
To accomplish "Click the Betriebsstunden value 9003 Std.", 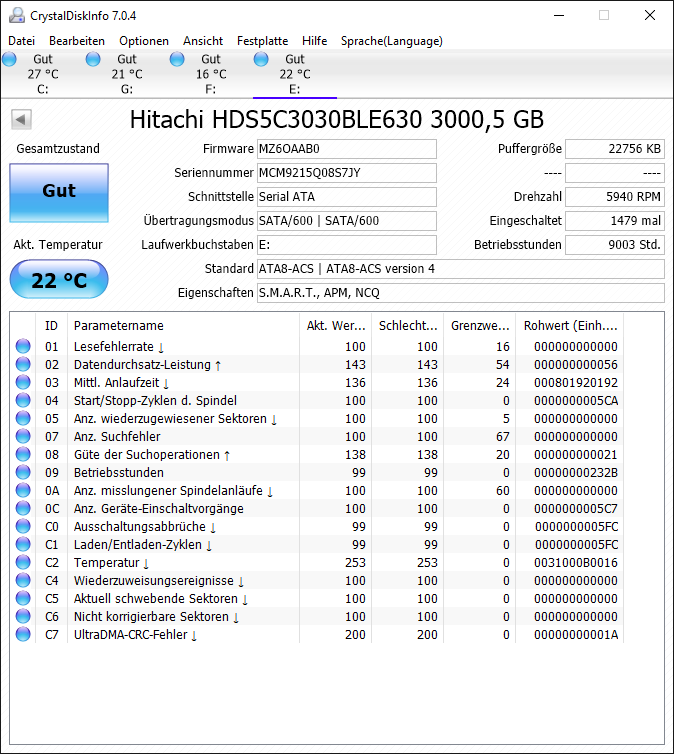I will [x=615, y=245].
